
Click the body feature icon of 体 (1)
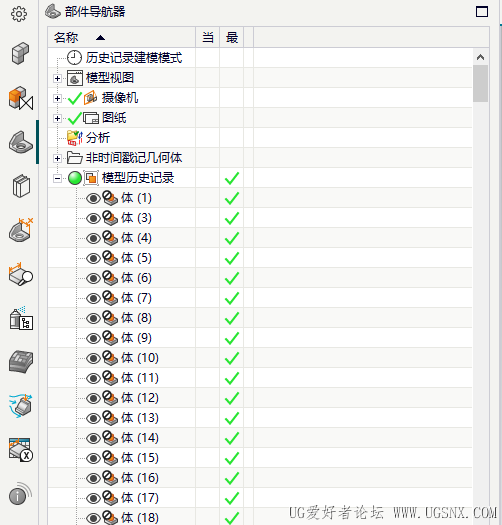[110, 198]
